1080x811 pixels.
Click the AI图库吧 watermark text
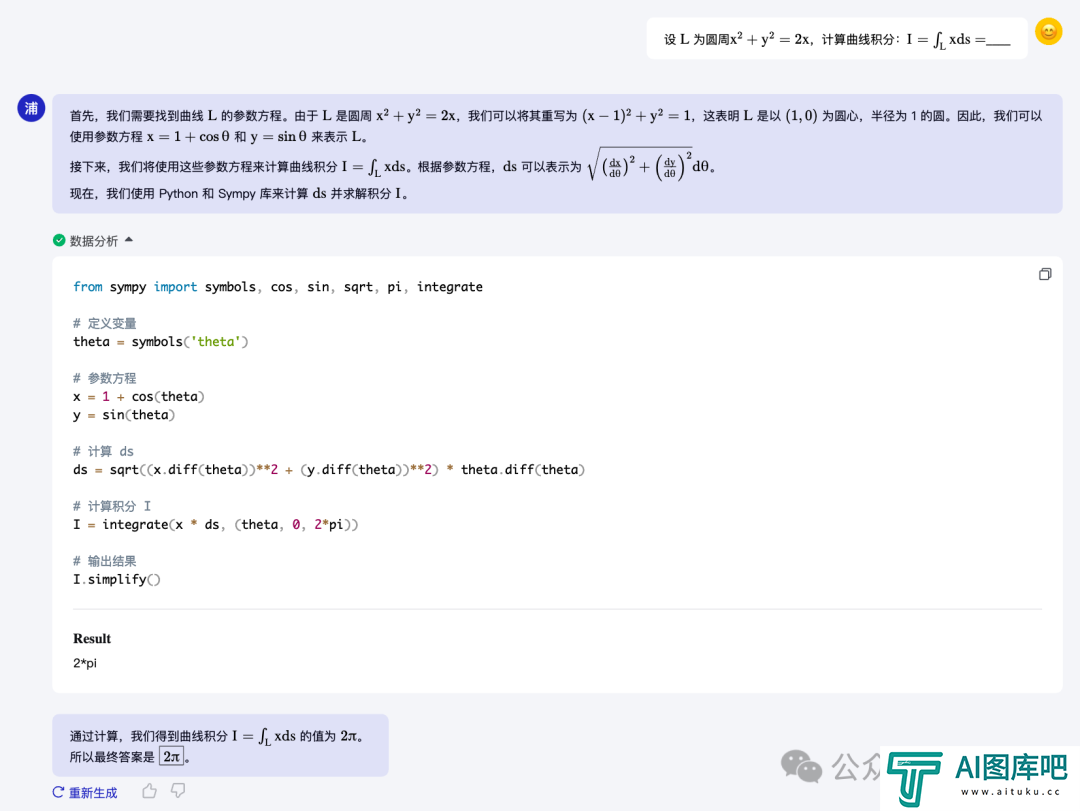1010,767
